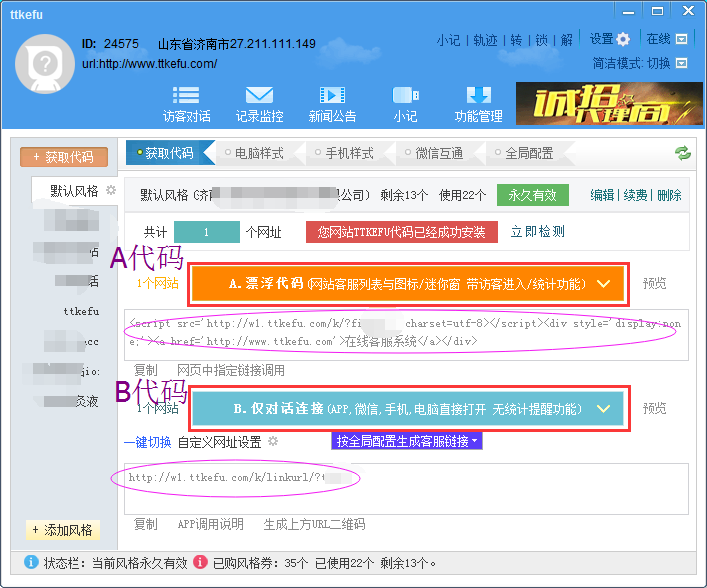The height and width of the screenshot is (588, 707).
Task: Open the 在线 status dropdown
Action: tap(682, 39)
